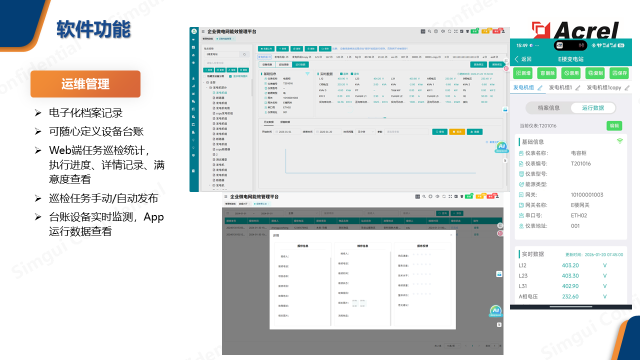Toggle teal checked box under device tree buttons
The image size is (640, 360).
pos(231,76)
